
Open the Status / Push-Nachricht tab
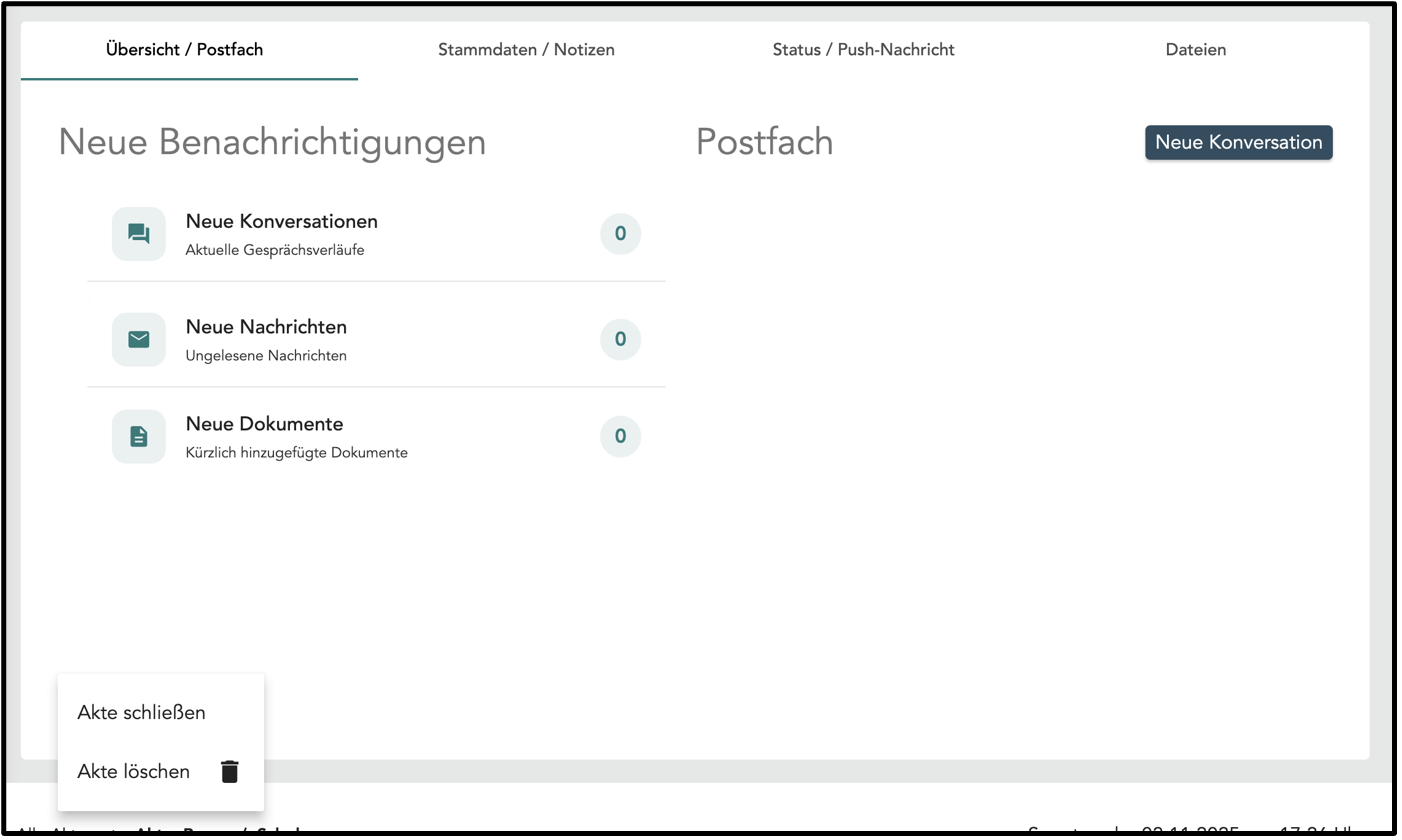point(863,50)
